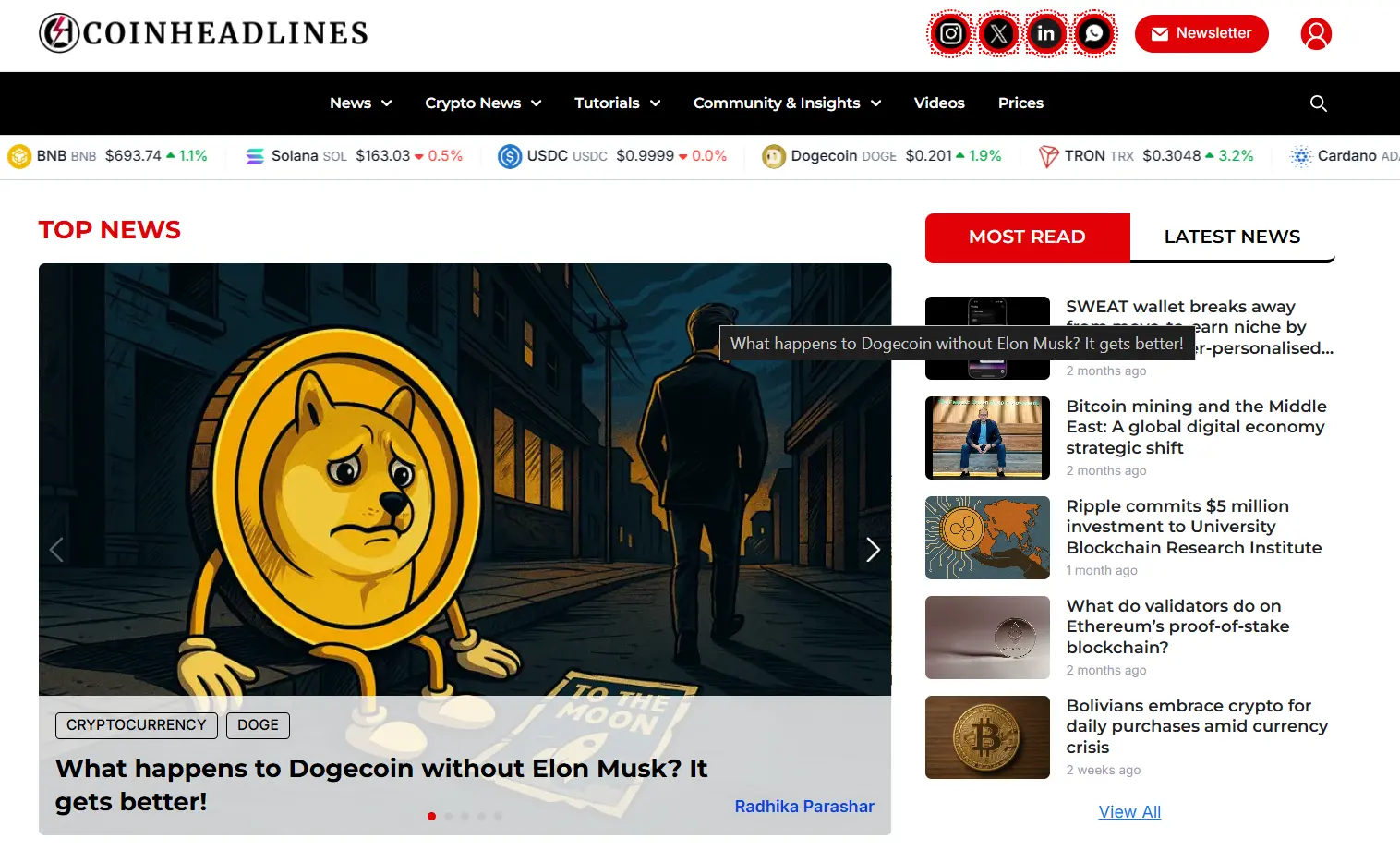Click BNB price $693.74 in ticker
The image size is (1400, 863).
pos(133,156)
